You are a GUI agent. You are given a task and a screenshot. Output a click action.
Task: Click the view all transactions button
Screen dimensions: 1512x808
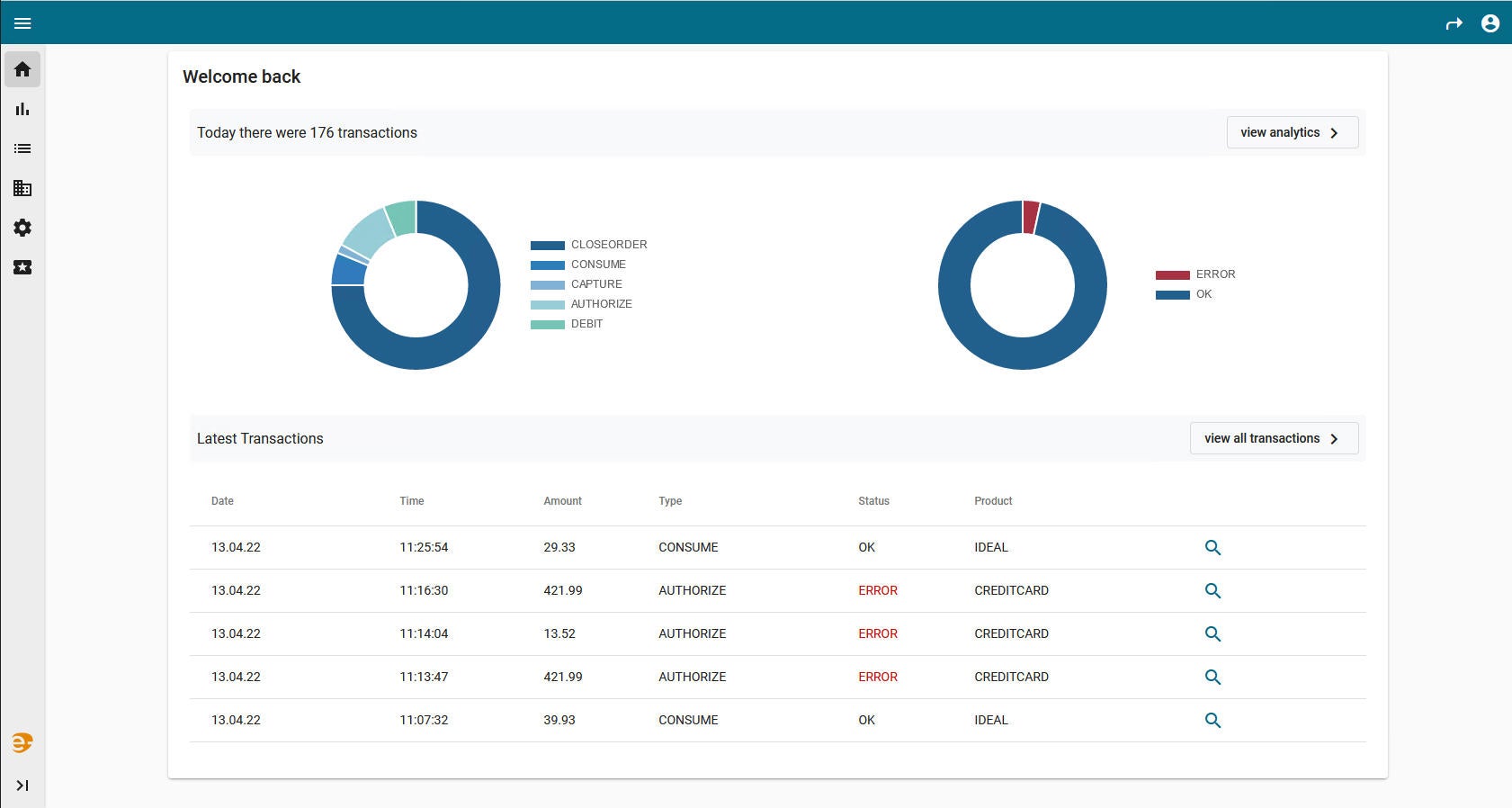[1273, 438]
